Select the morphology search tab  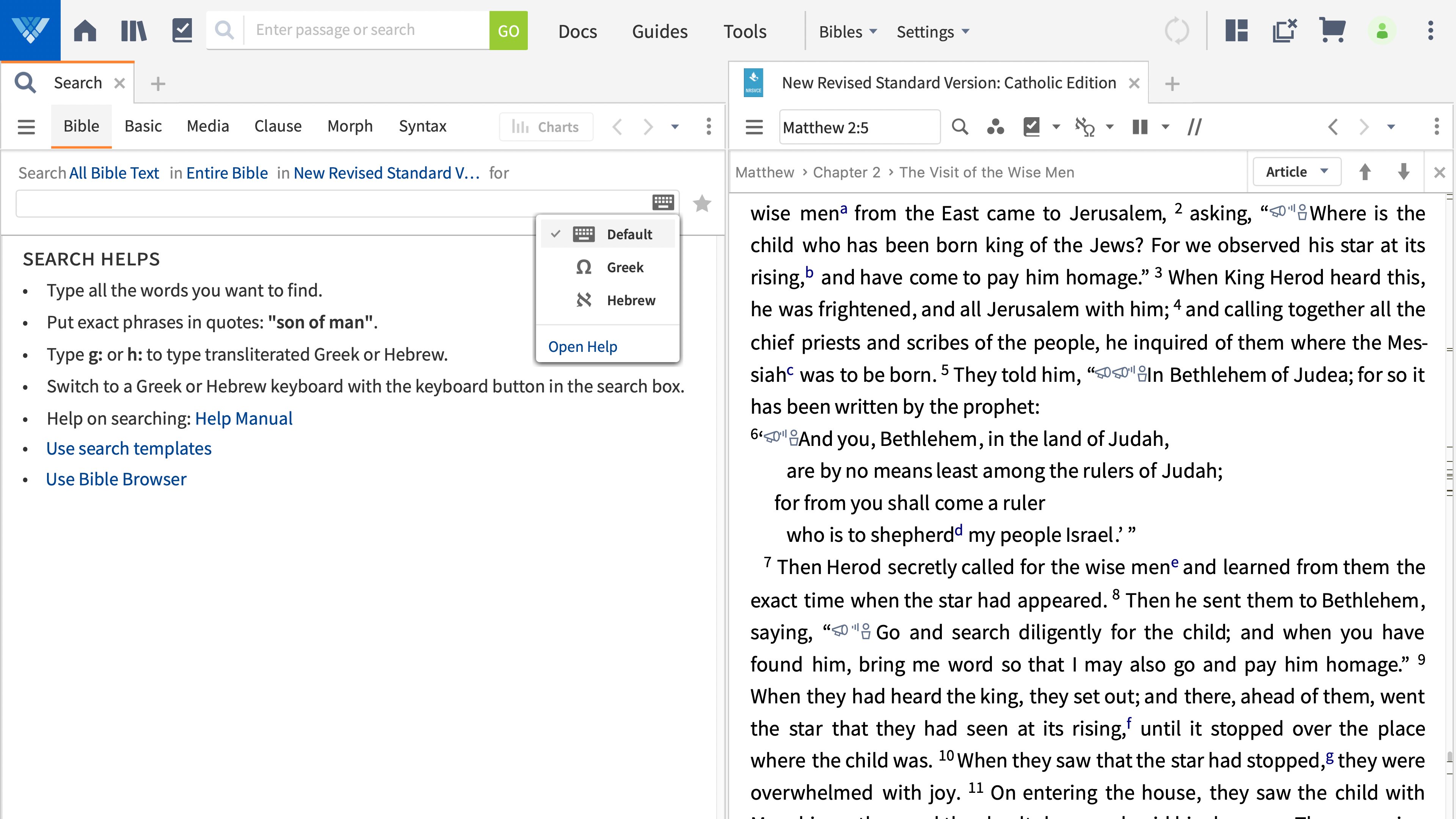pyautogui.click(x=349, y=126)
